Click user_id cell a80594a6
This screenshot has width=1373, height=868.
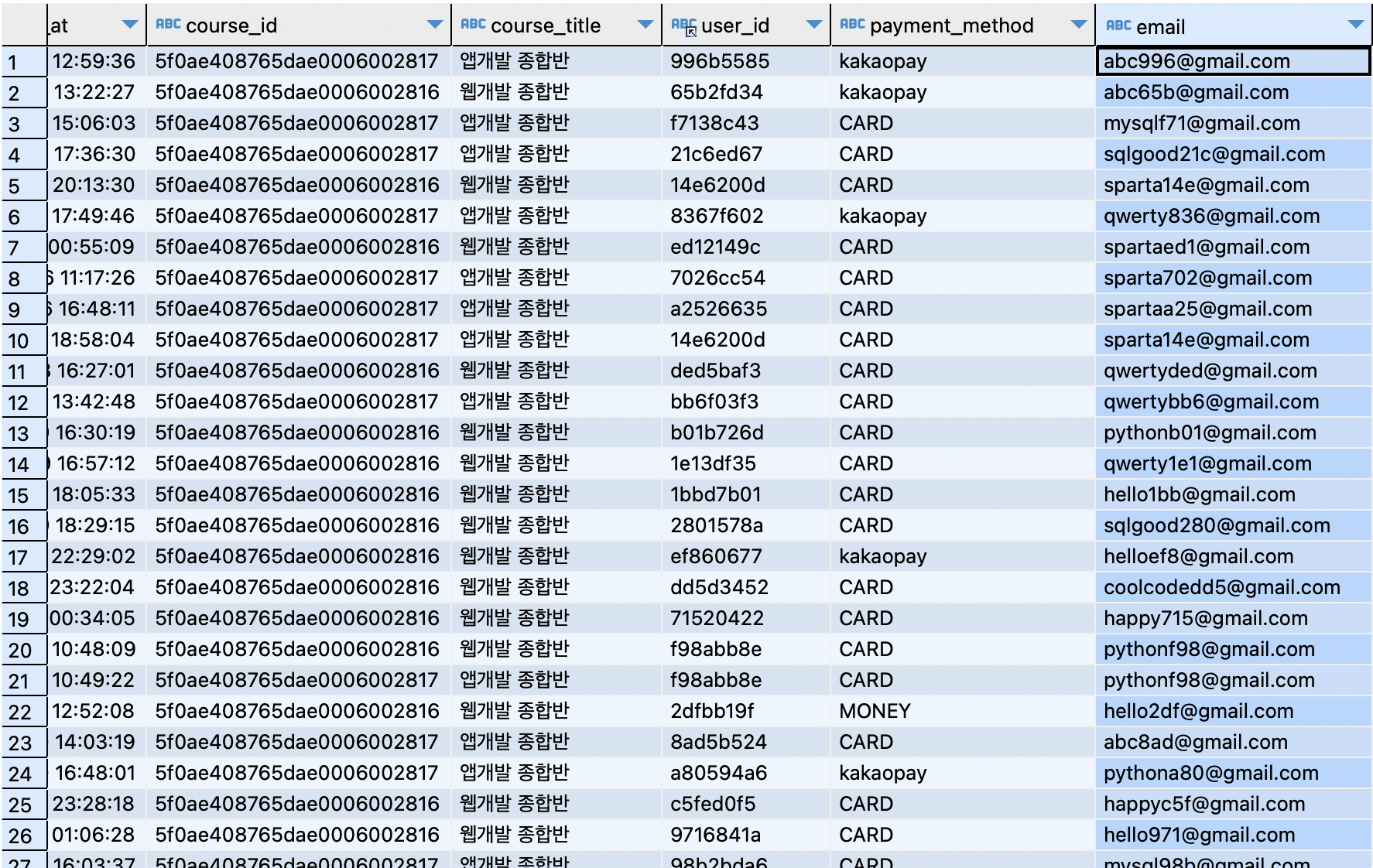(746, 773)
